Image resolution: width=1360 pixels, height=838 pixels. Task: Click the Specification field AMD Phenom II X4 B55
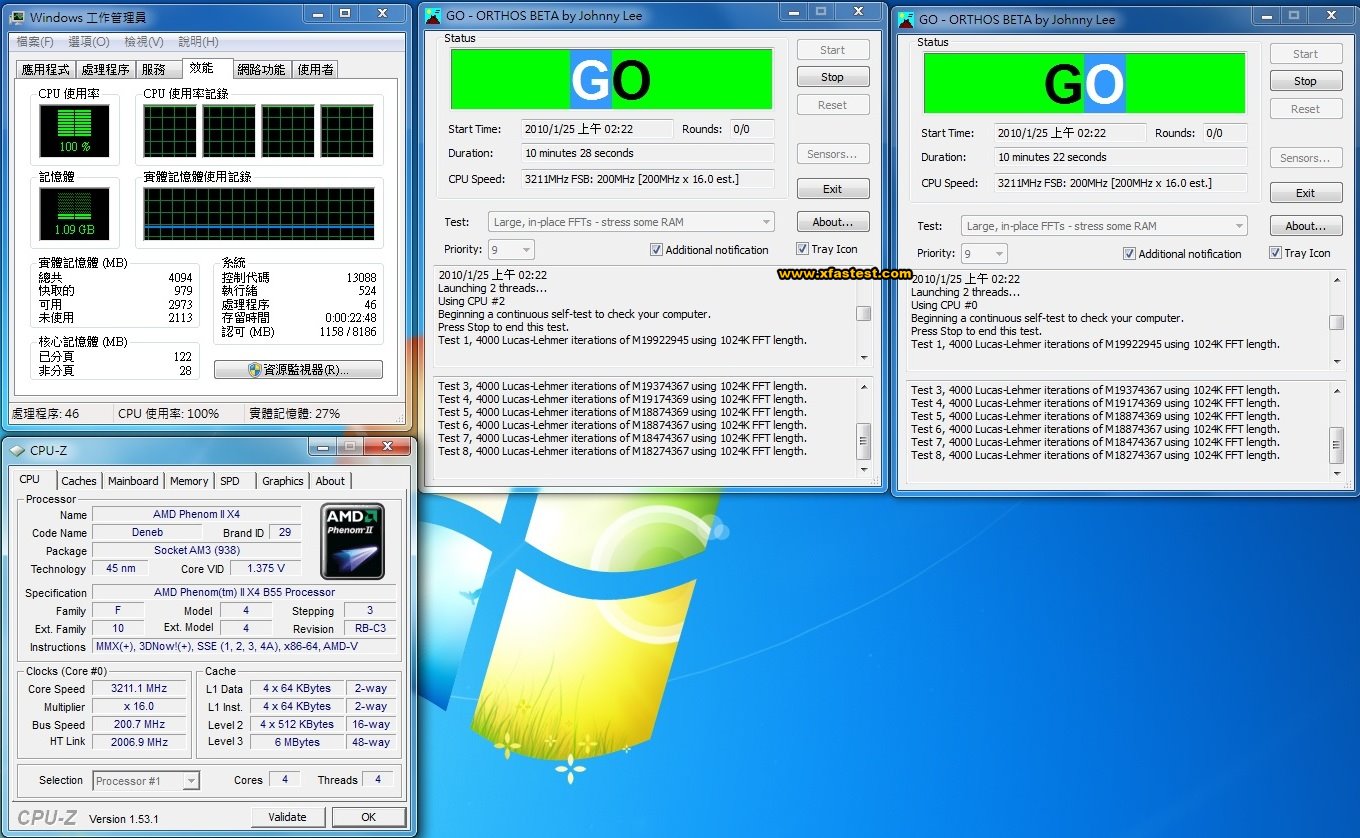click(244, 592)
